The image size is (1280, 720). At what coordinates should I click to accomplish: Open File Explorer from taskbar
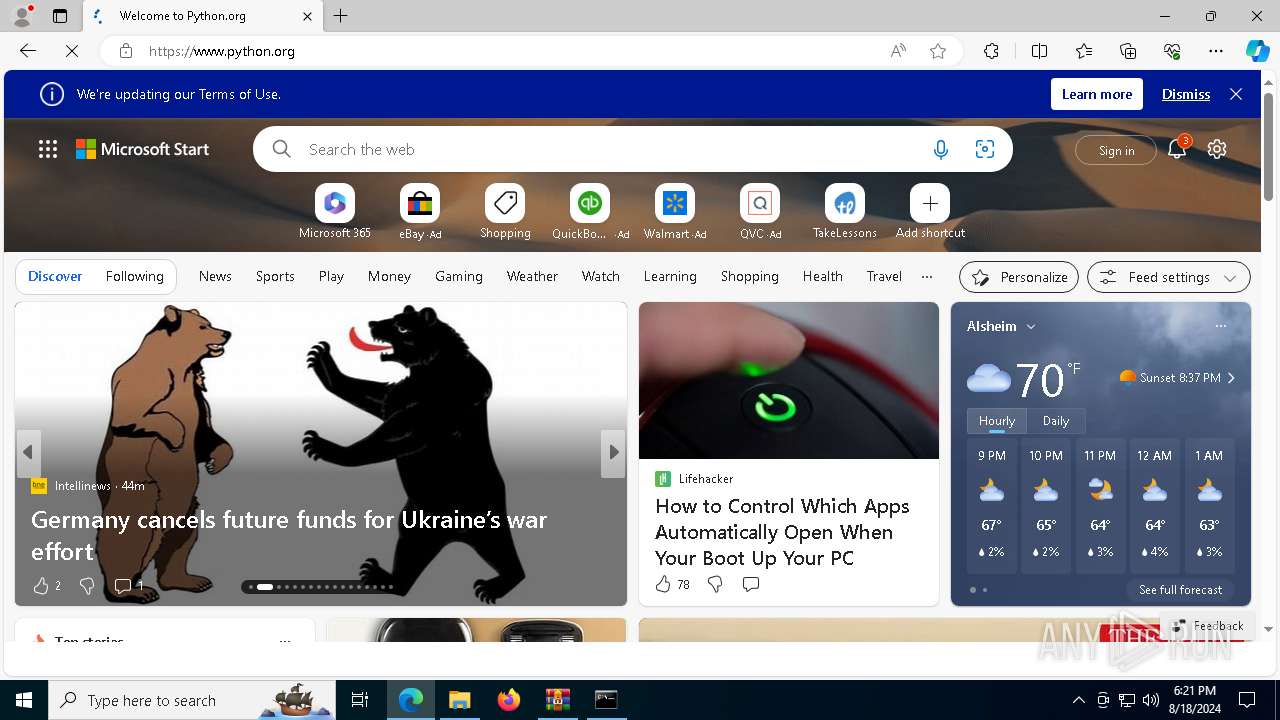459,700
